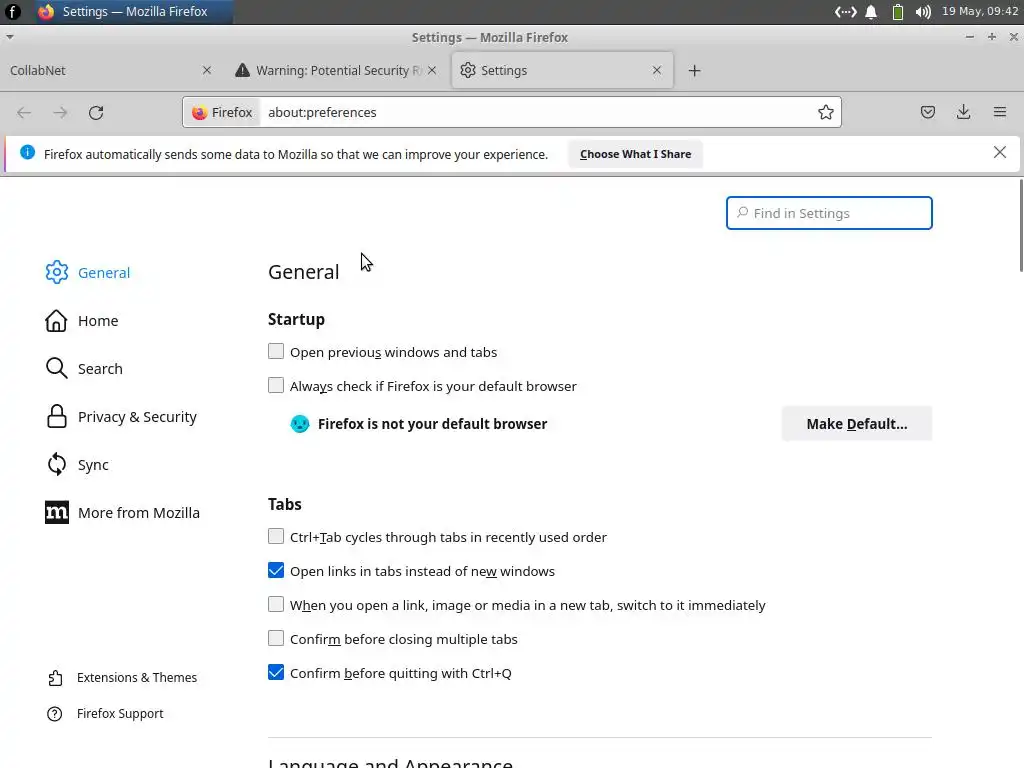
Task: Open a new tab with the plus icon
Action: pyautogui.click(x=694, y=71)
